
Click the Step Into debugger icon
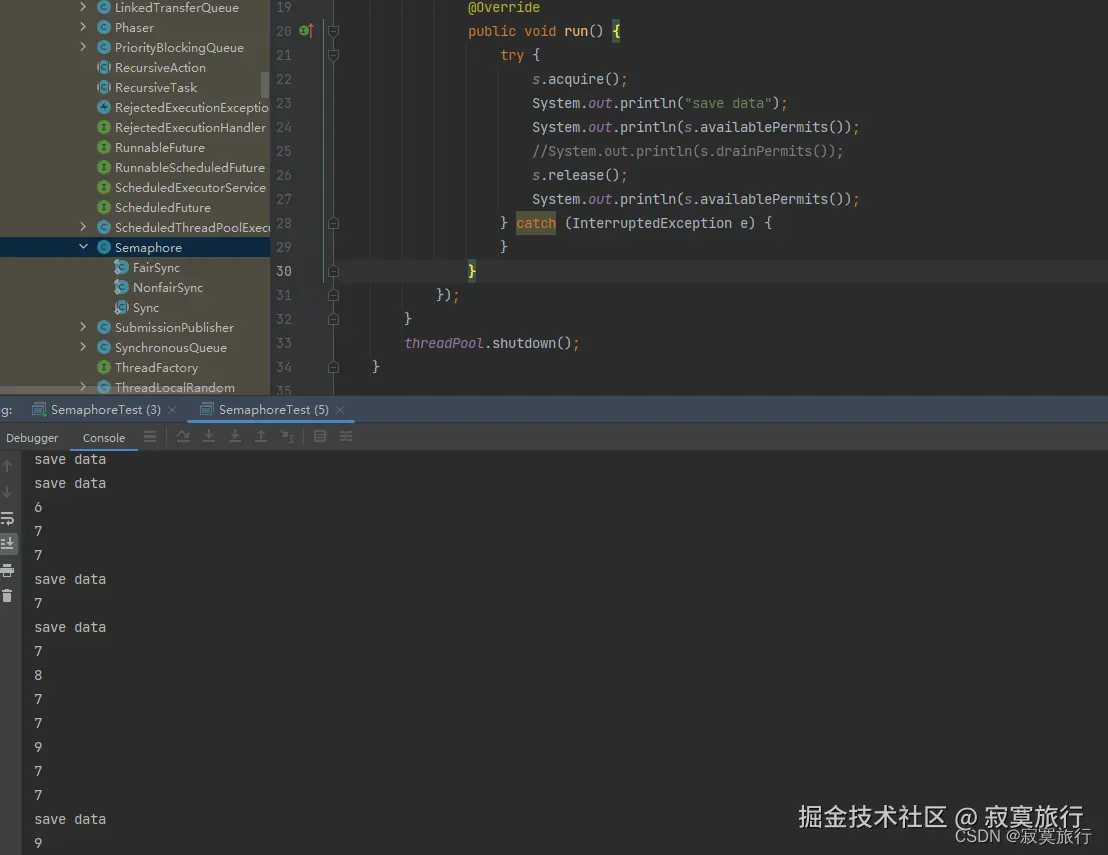tap(209, 437)
